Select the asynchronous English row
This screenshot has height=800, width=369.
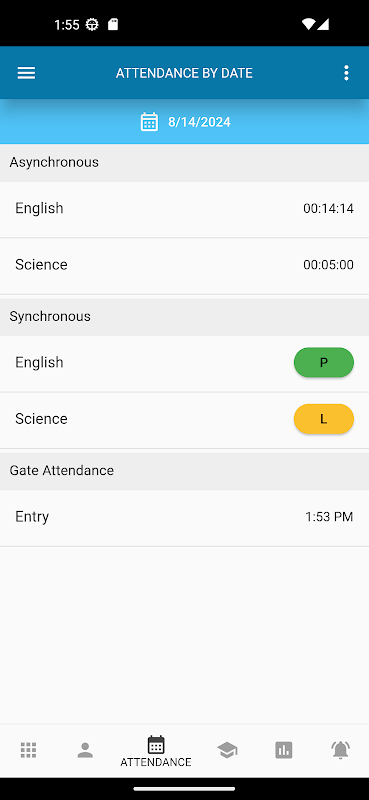click(184, 209)
